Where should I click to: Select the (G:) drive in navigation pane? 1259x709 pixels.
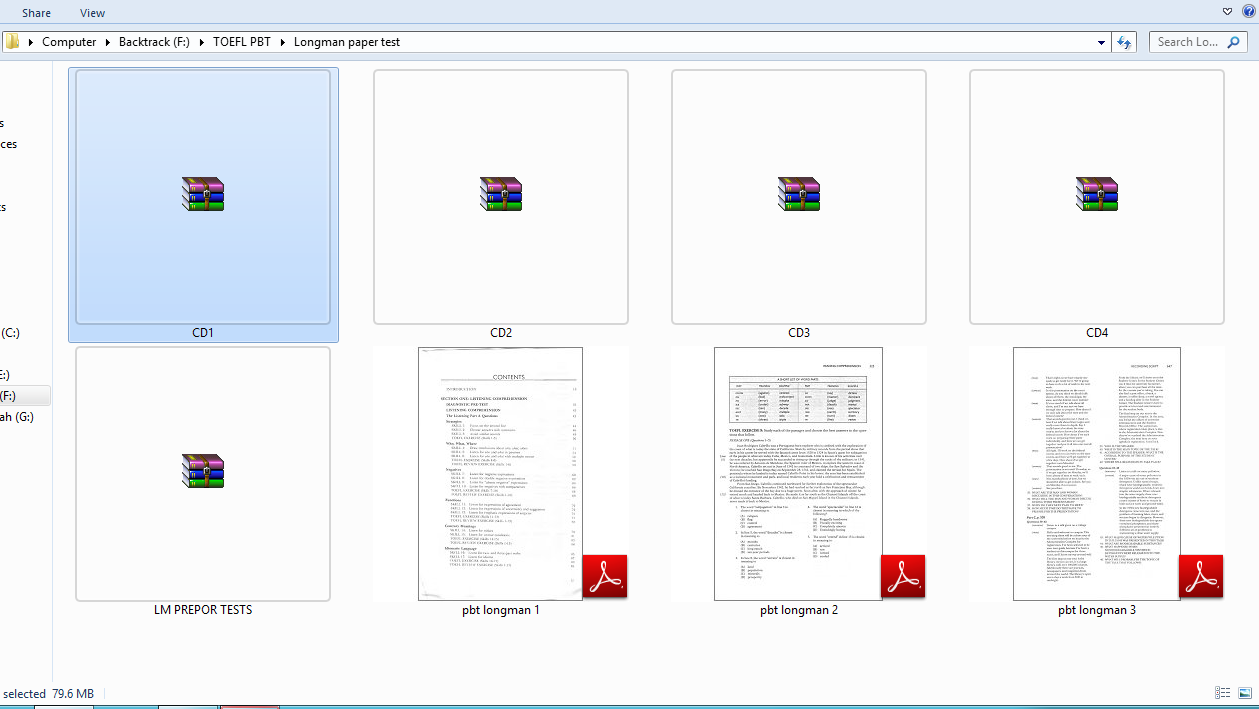tap(16, 417)
